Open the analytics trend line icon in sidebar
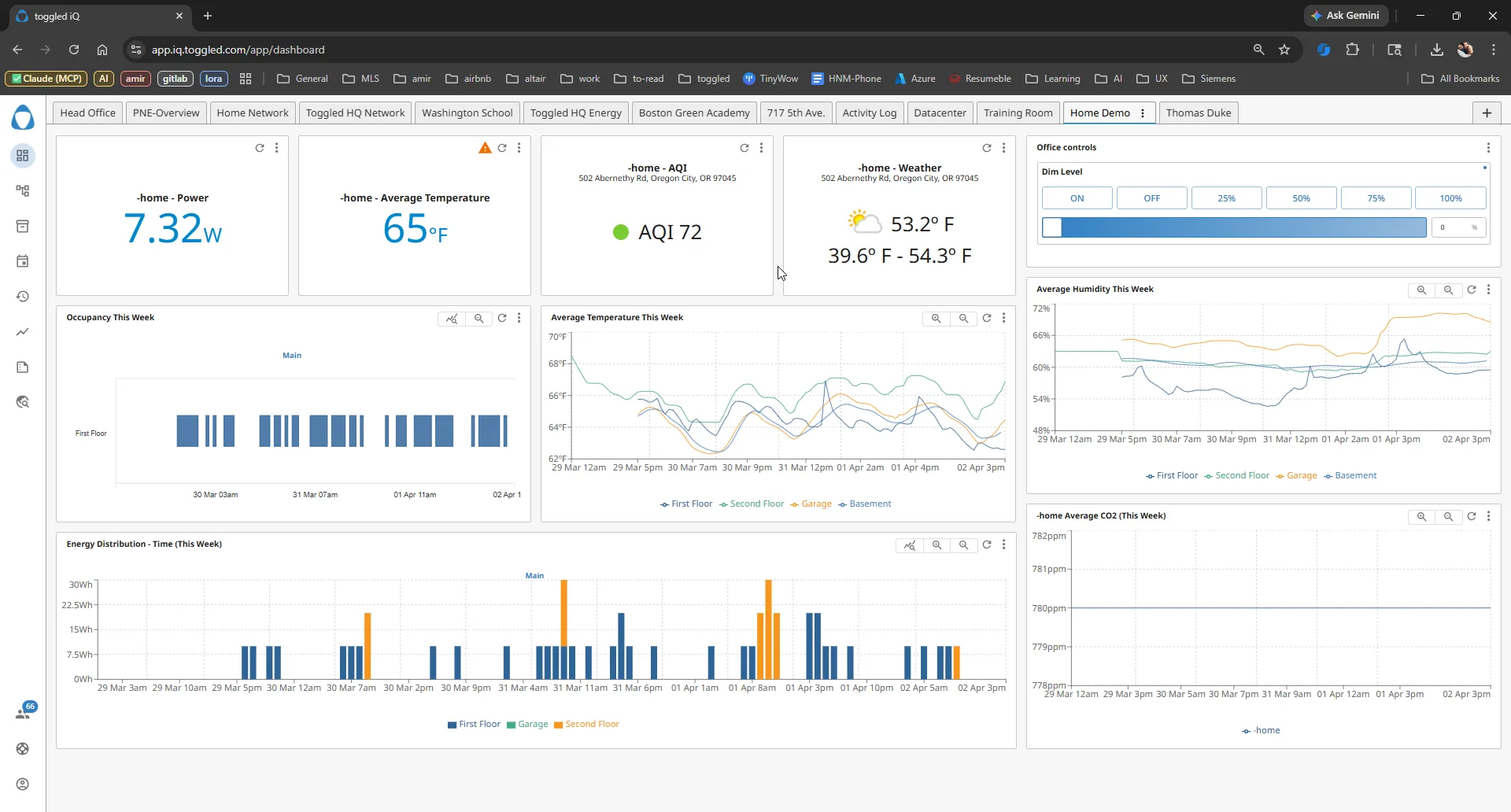Image resolution: width=1511 pixels, height=812 pixels. [23, 332]
